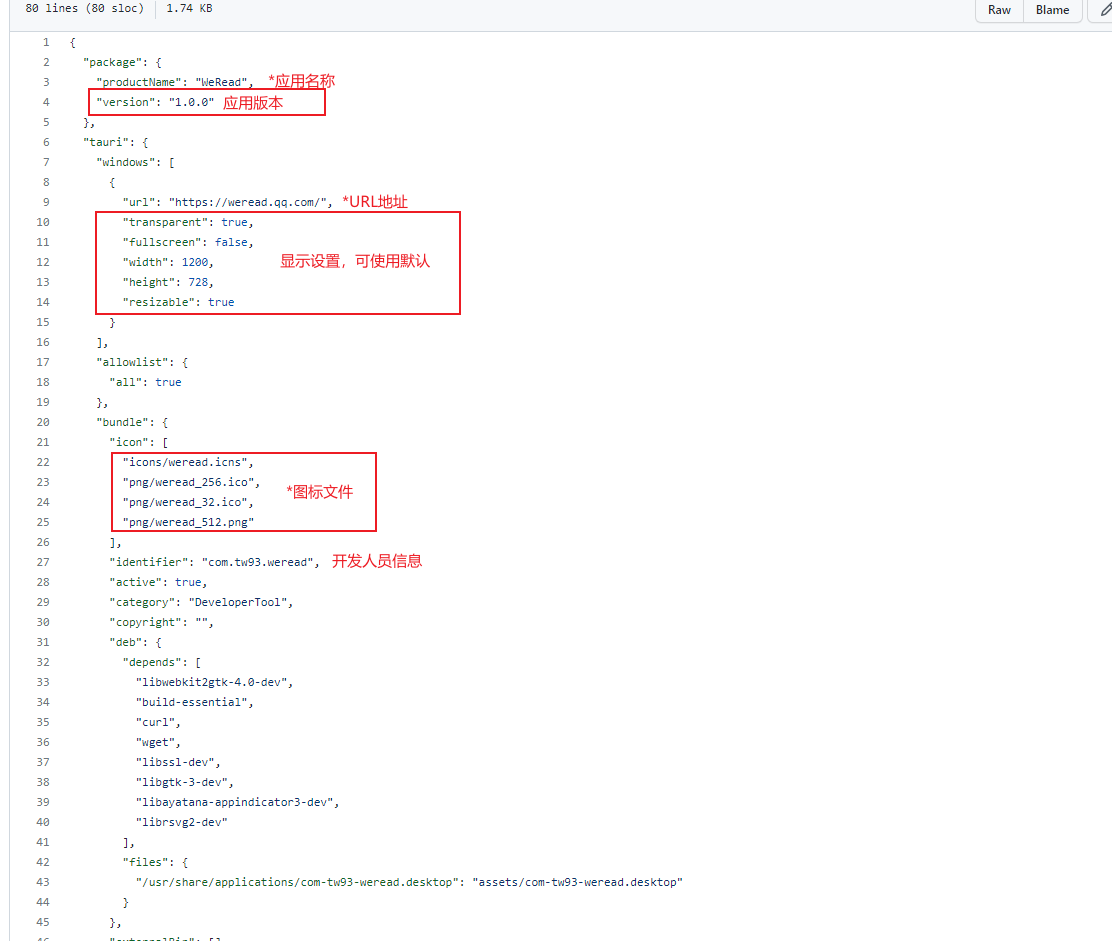Image resolution: width=1112 pixels, height=941 pixels.
Task: Select line number 4 in the gutter
Action: [46, 102]
